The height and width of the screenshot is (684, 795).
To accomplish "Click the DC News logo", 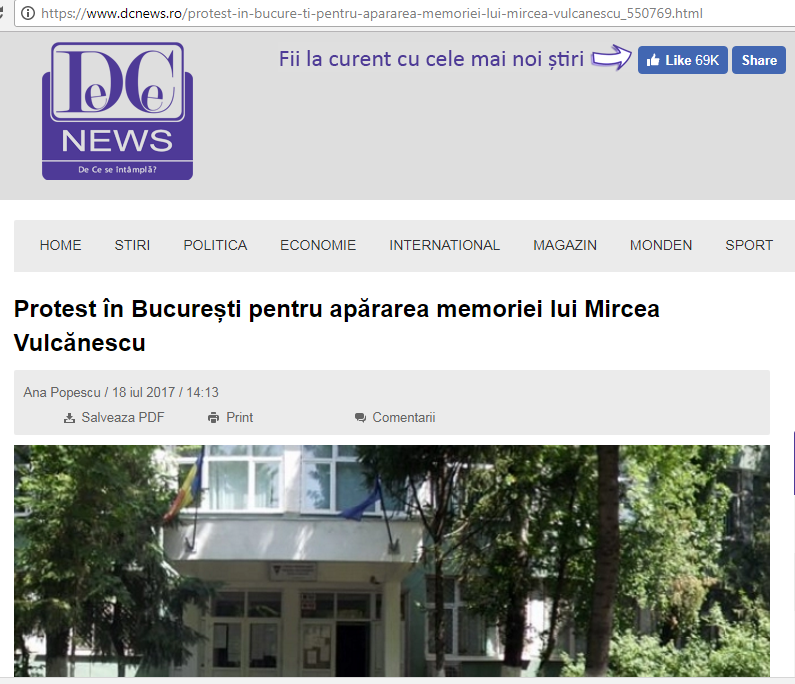I will 117,111.
